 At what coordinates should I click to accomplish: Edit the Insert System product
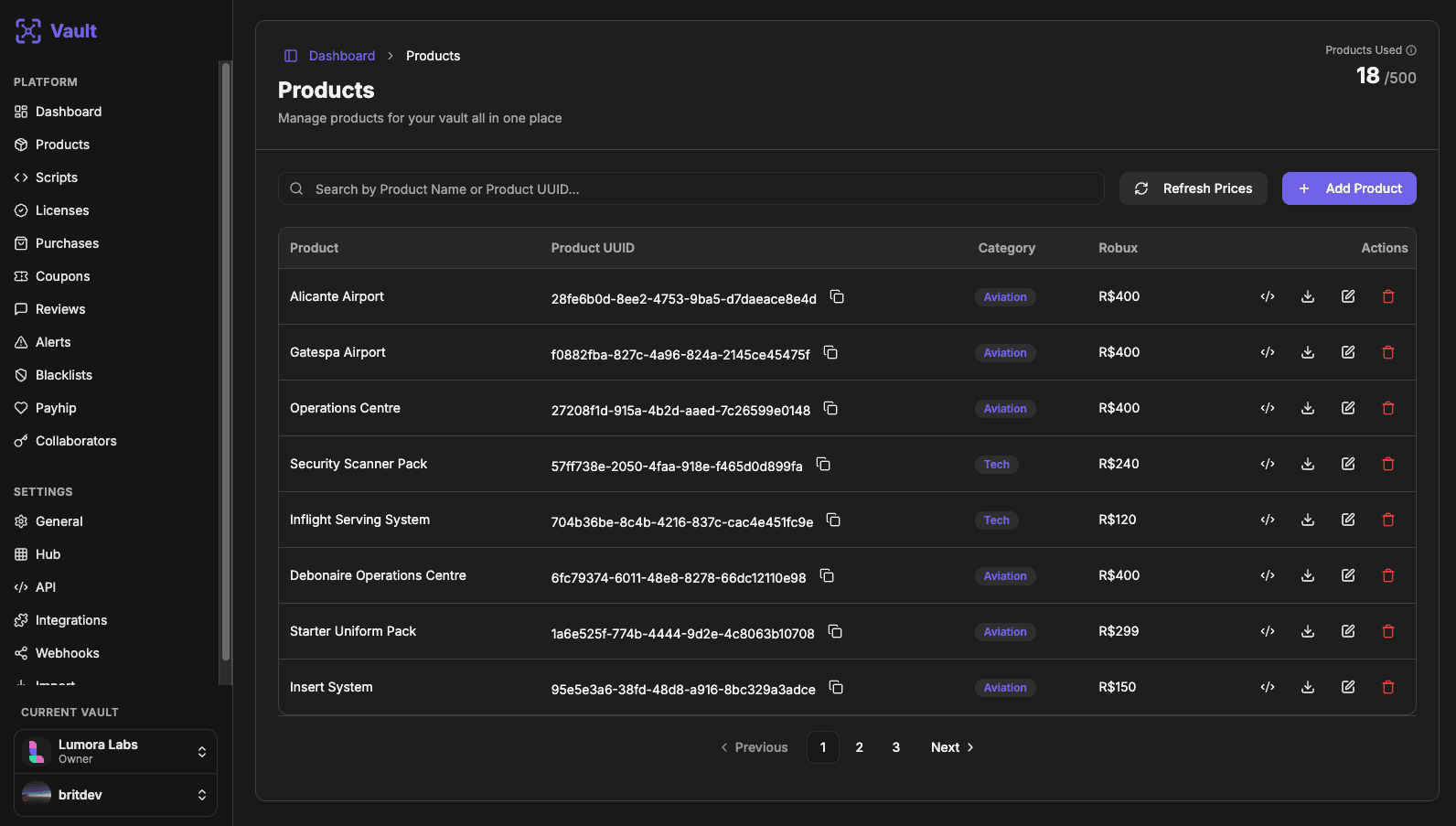(1348, 687)
